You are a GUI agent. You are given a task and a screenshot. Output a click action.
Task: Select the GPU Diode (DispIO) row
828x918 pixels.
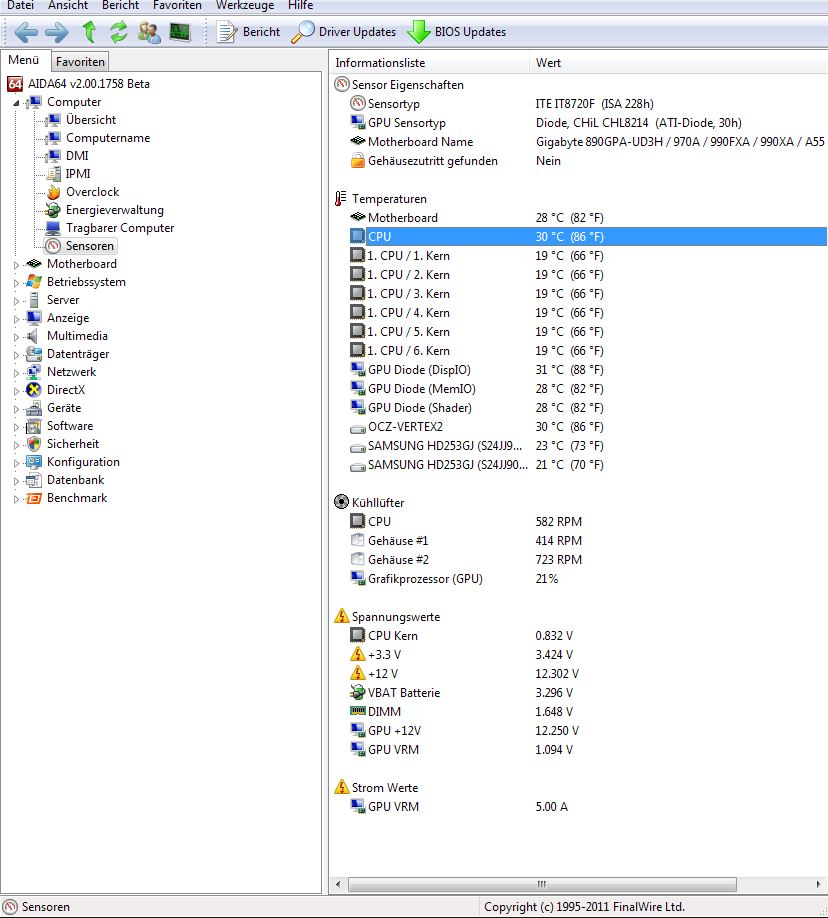579,370
